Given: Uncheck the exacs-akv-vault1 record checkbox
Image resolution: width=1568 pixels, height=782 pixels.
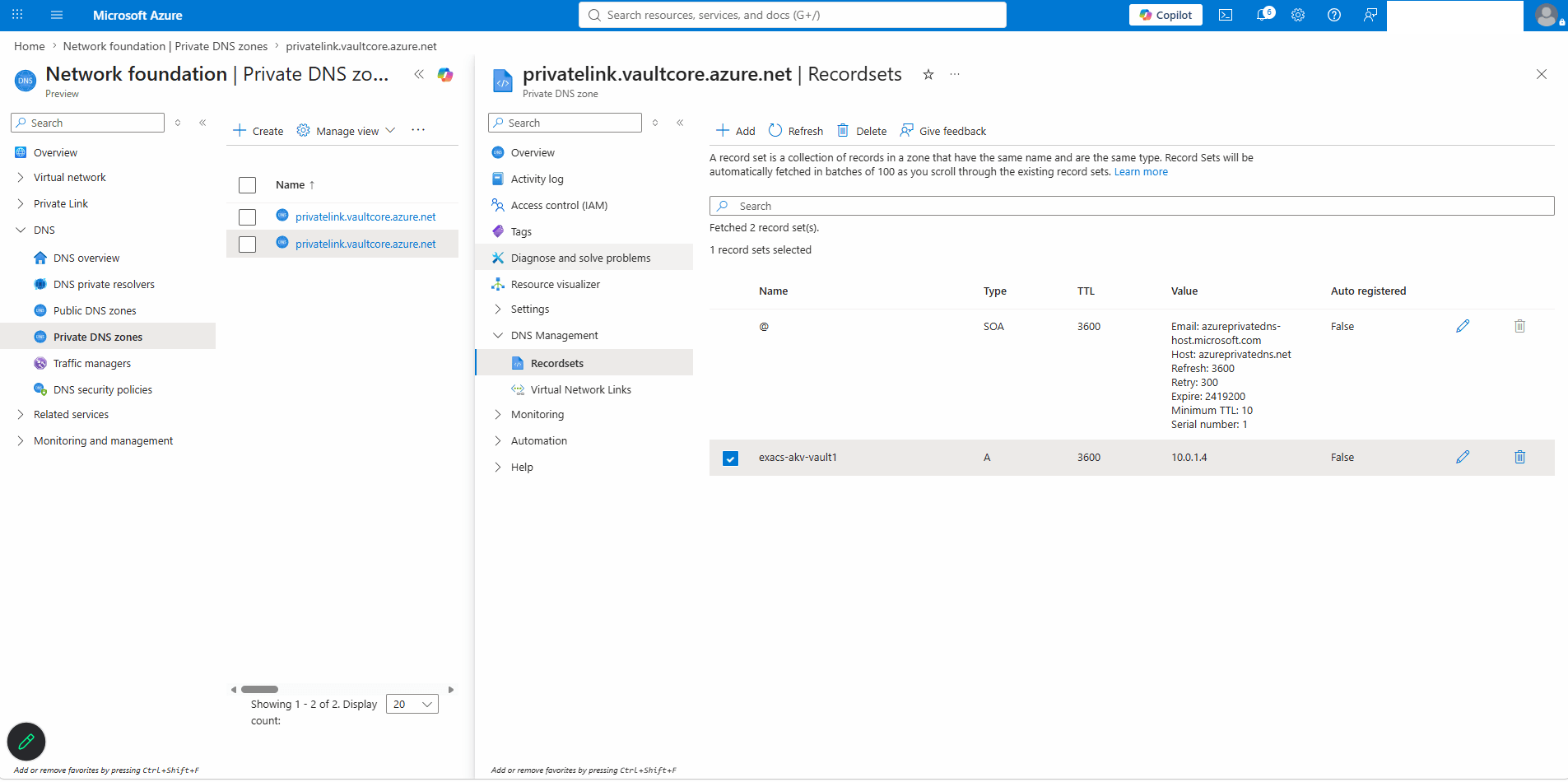Looking at the screenshot, I should coord(730,458).
